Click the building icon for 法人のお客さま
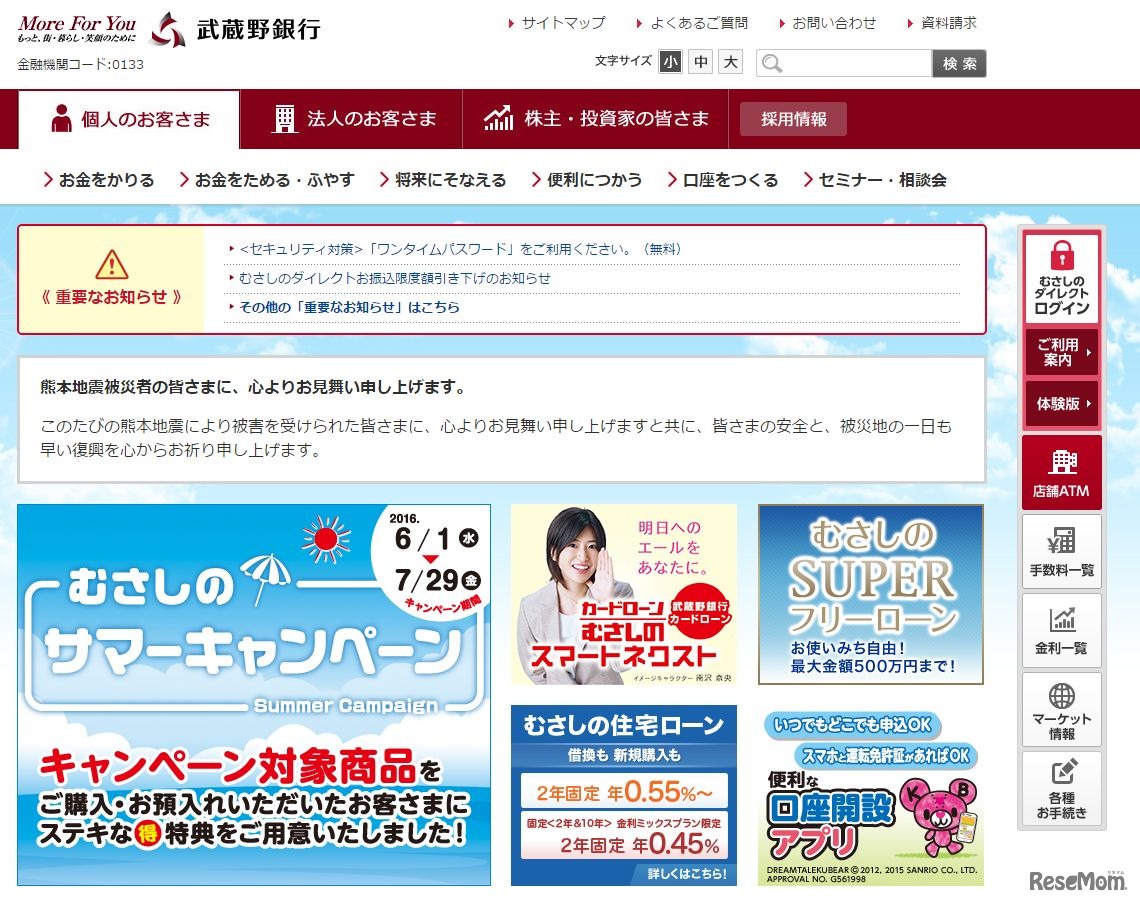This screenshot has width=1140, height=904. pos(284,119)
